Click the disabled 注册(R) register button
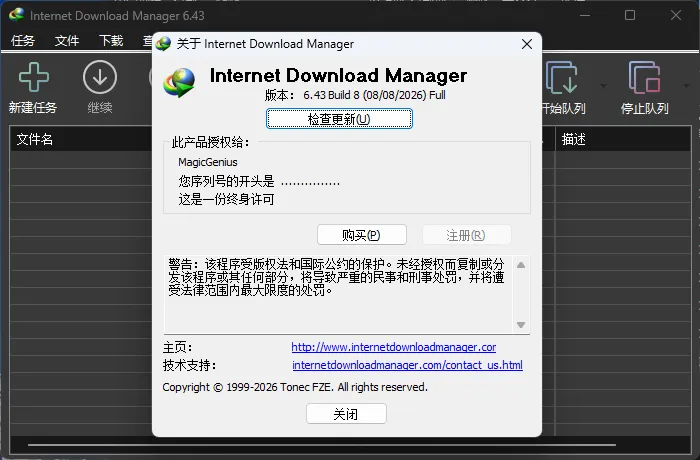Screen dimensions: 700x460 tap(467, 235)
